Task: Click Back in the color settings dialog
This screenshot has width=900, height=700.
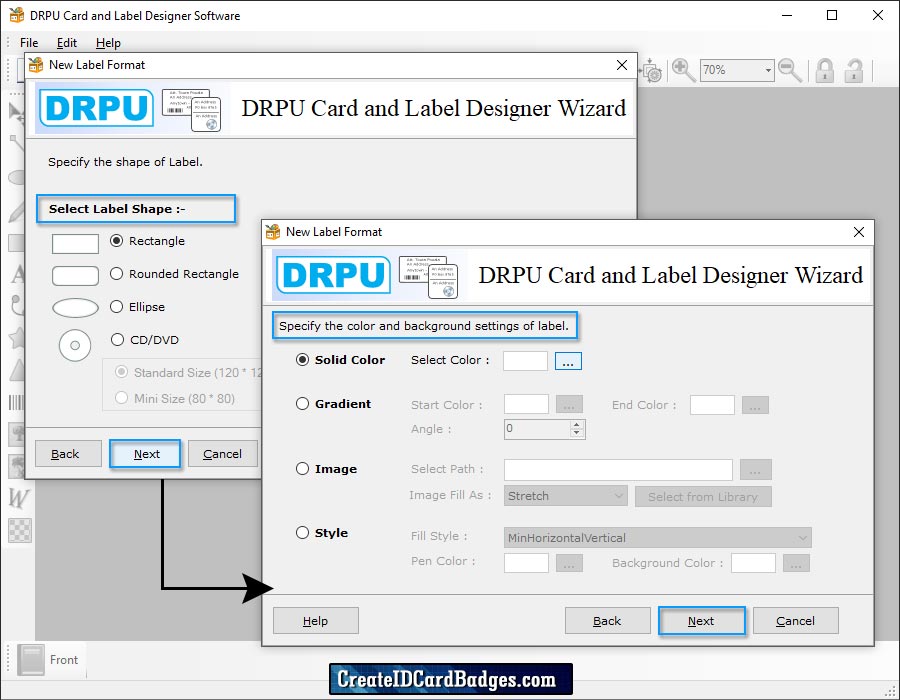Action: point(607,621)
